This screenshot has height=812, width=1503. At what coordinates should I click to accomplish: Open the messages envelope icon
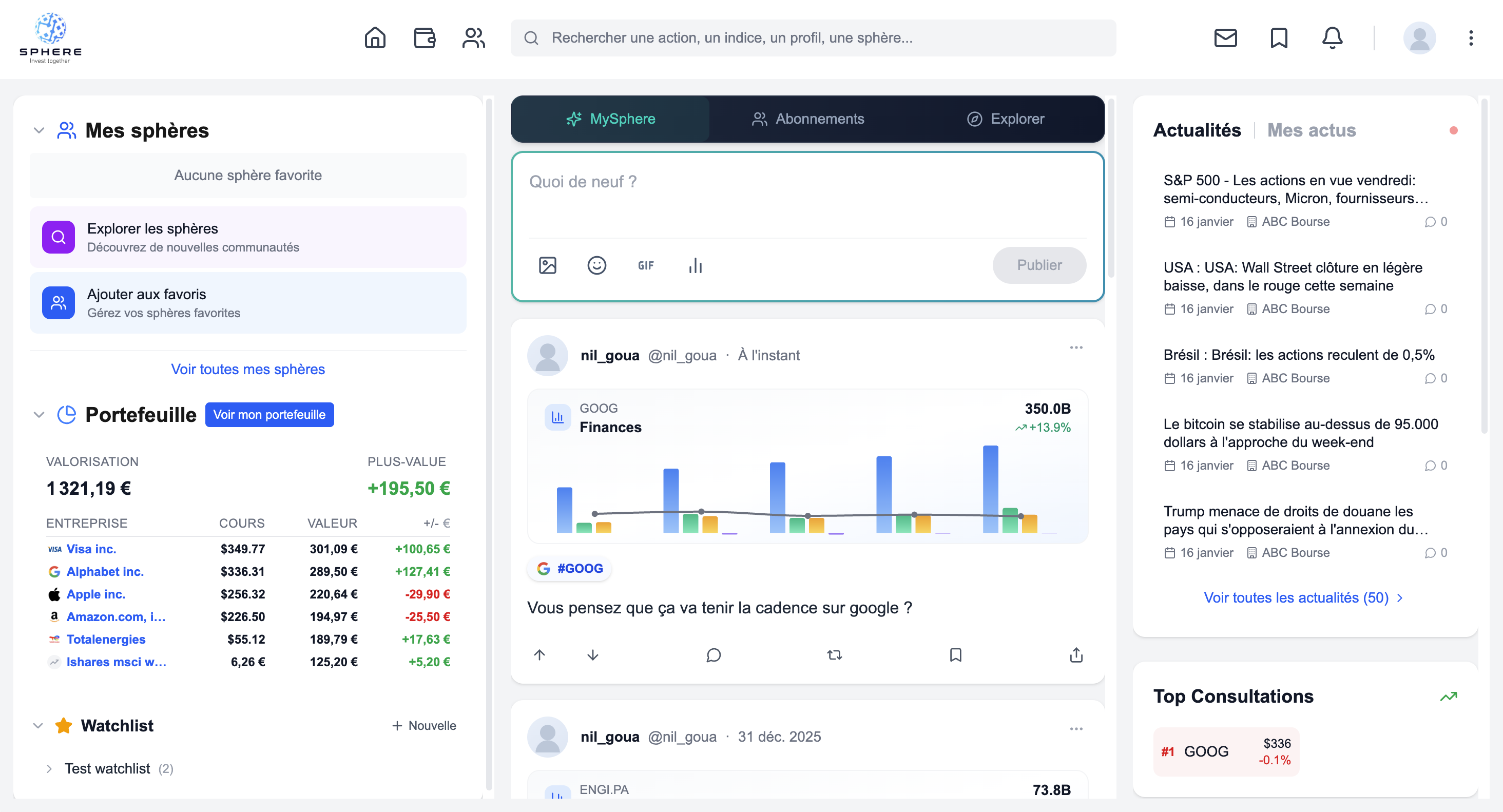[x=1225, y=38]
